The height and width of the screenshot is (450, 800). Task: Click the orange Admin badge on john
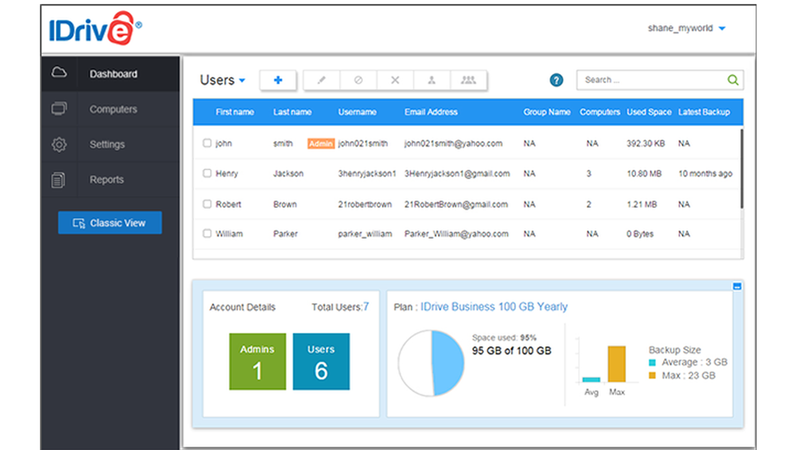321,144
